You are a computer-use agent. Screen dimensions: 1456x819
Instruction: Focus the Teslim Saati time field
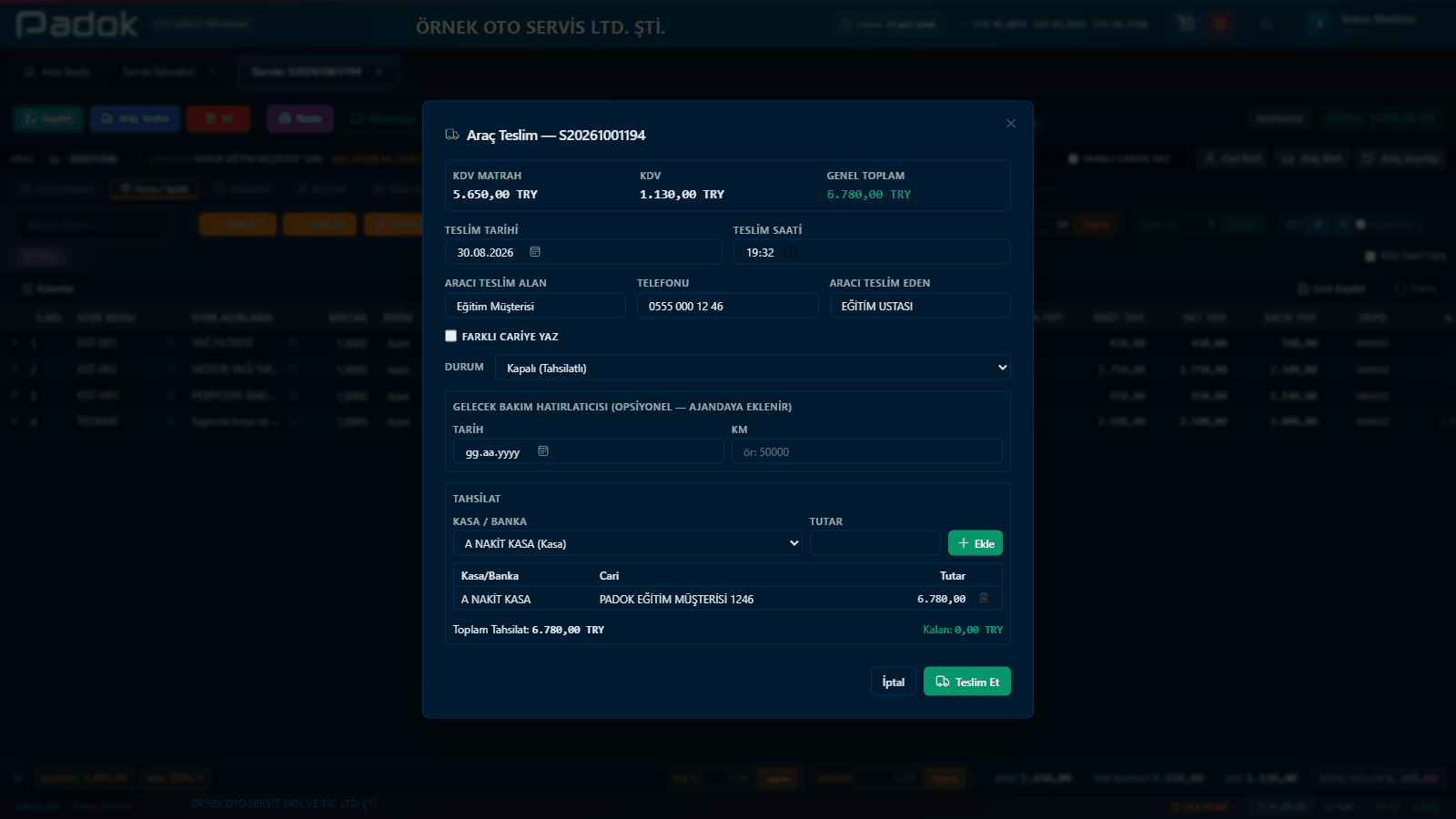click(x=872, y=252)
